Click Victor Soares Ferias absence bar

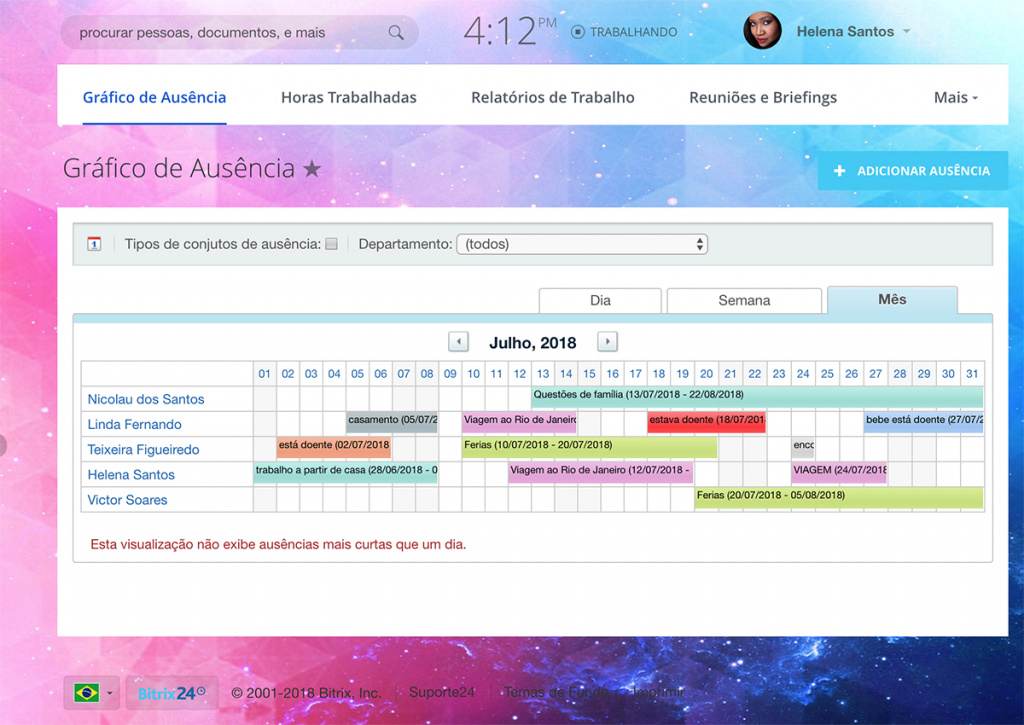838,496
